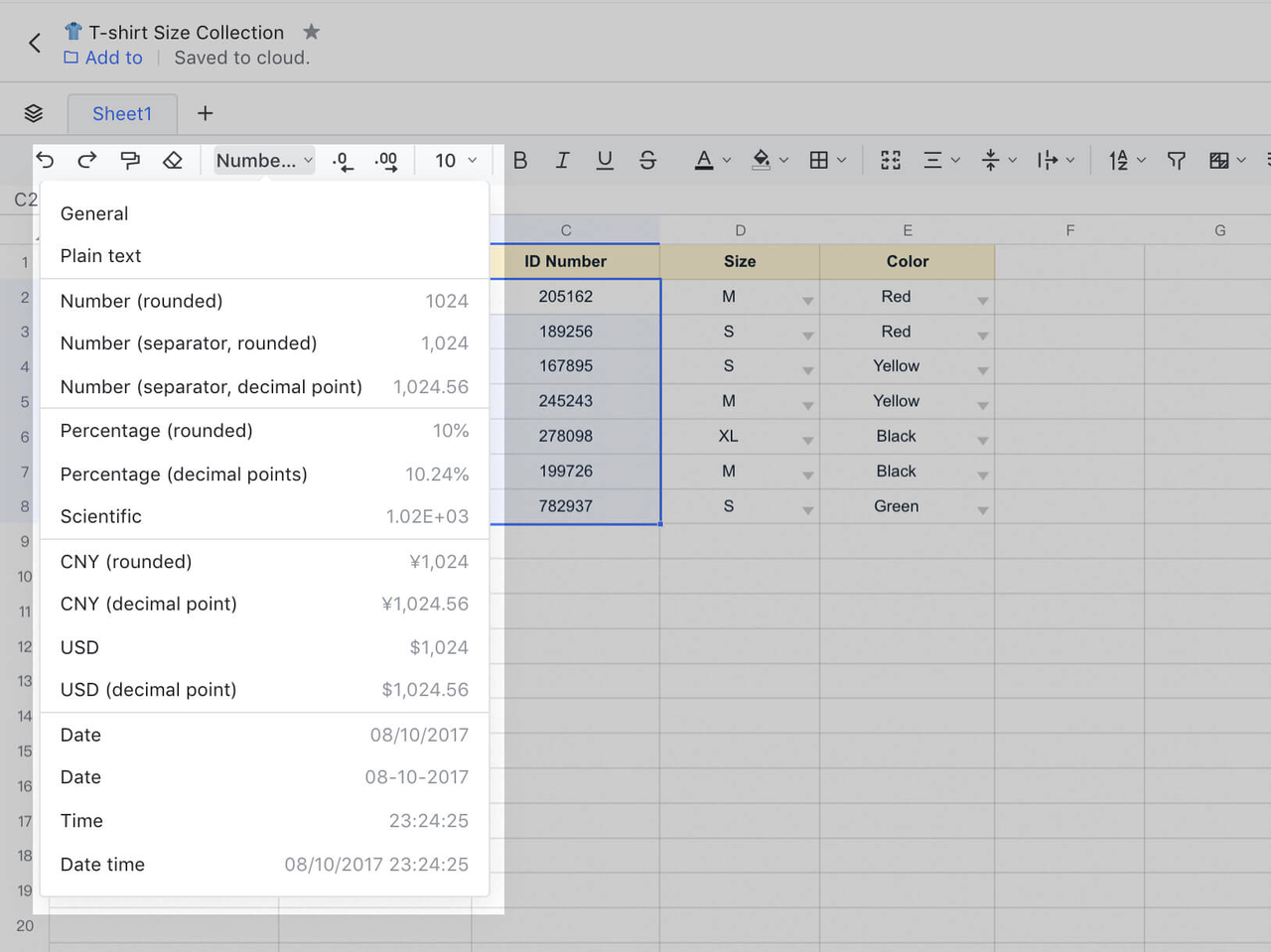The width and height of the screenshot is (1271, 952).
Task: Select the ID Number header cell
Action: click(566, 261)
